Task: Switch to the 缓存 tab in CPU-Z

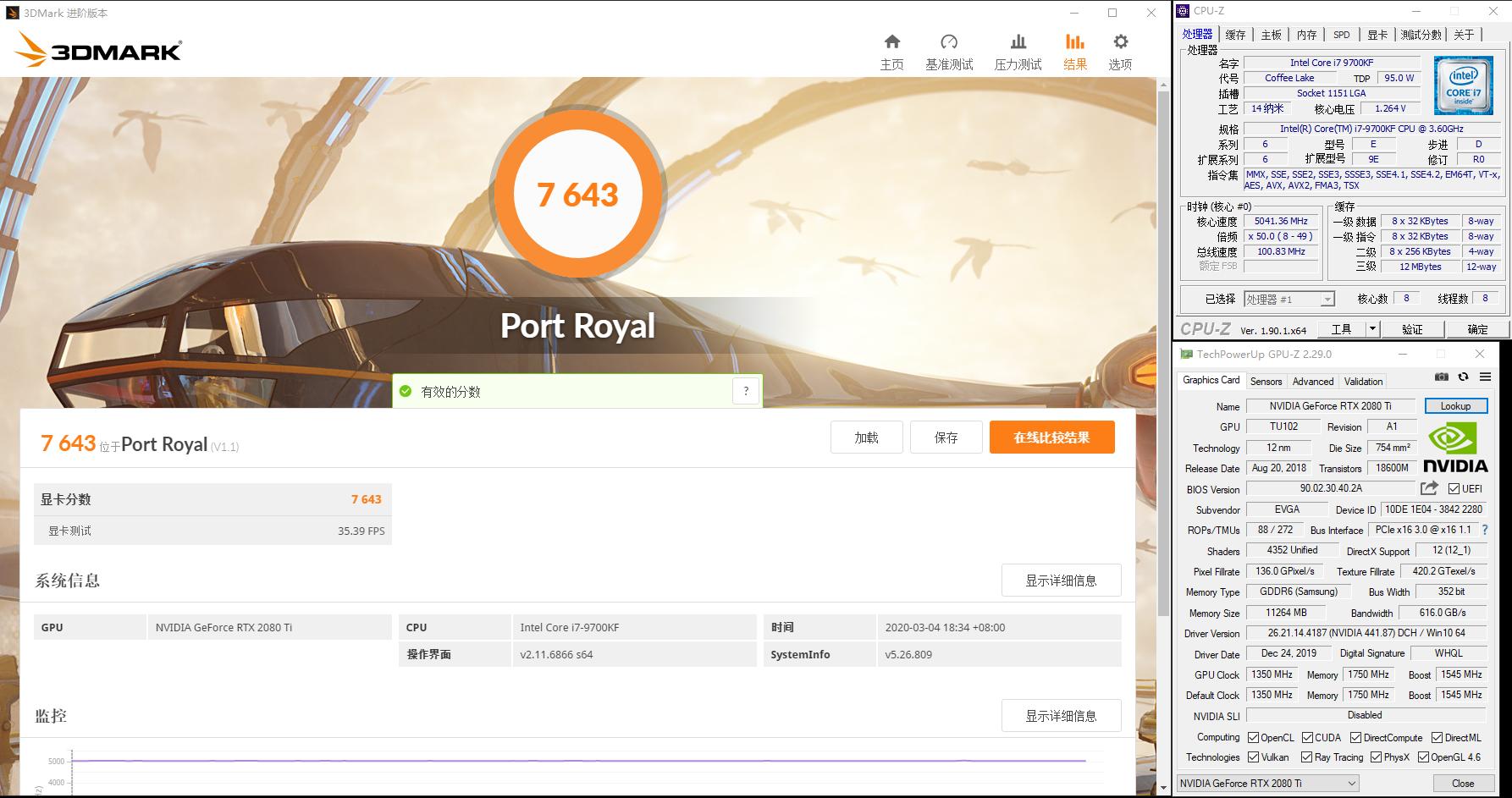Action: click(x=1236, y=35)
